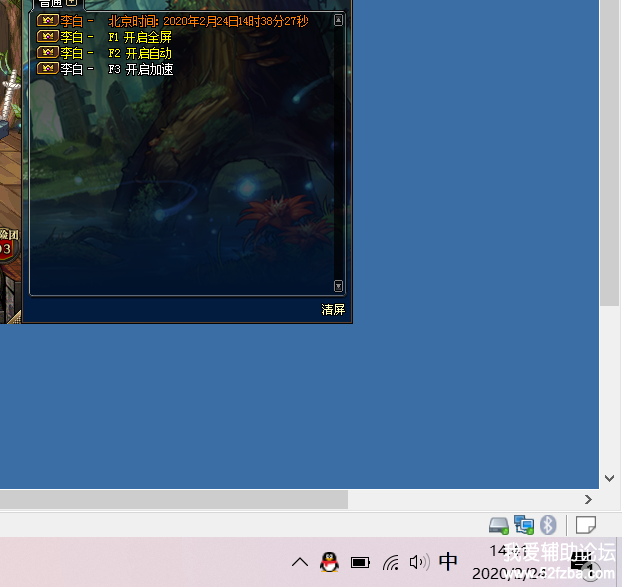Screen dimensions: 622x587
Task: Click the Bluetooth status icon
Action: [x=548, y=525]
